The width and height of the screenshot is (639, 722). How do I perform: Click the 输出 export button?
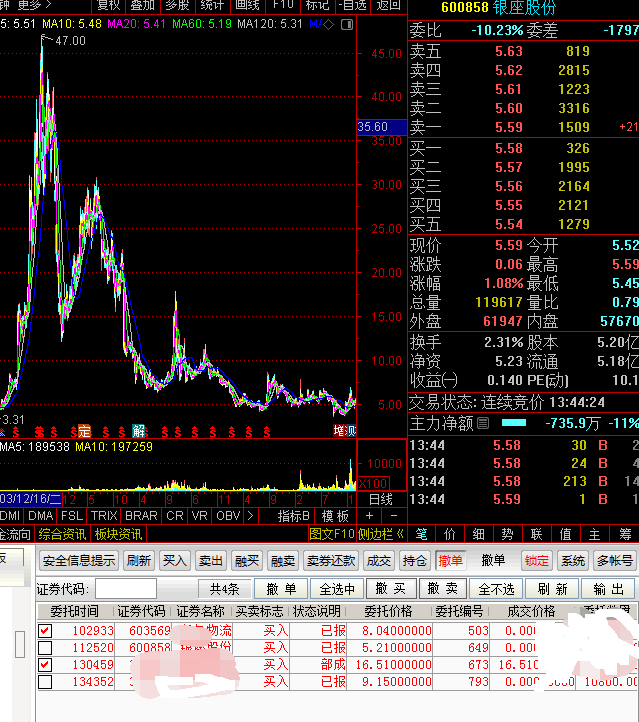tap(609, 589)
